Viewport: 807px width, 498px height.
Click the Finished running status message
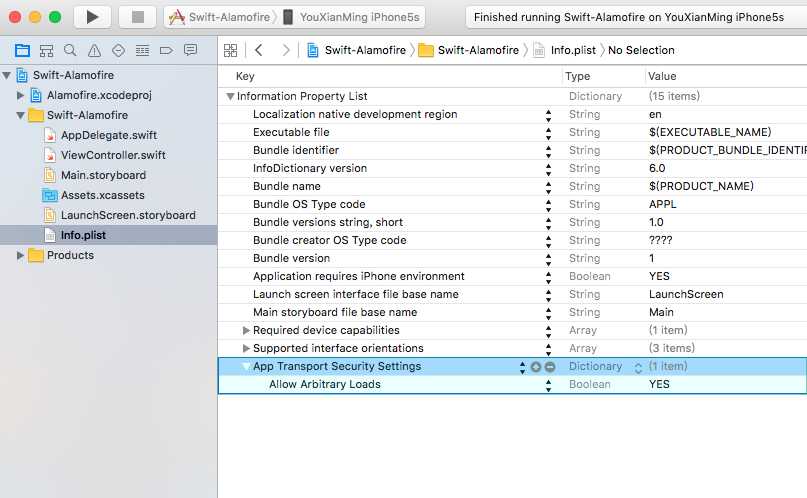[628, 17]
